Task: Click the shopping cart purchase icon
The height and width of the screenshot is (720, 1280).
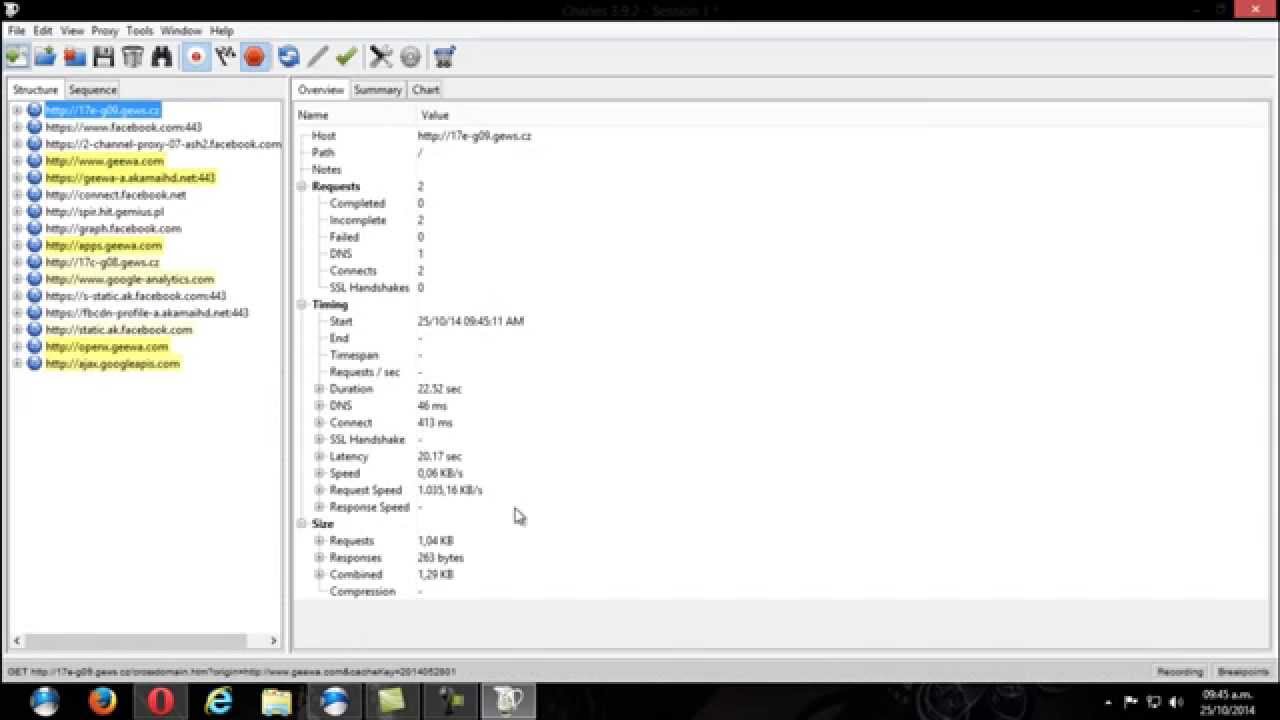Action: [x=445, y=57]
